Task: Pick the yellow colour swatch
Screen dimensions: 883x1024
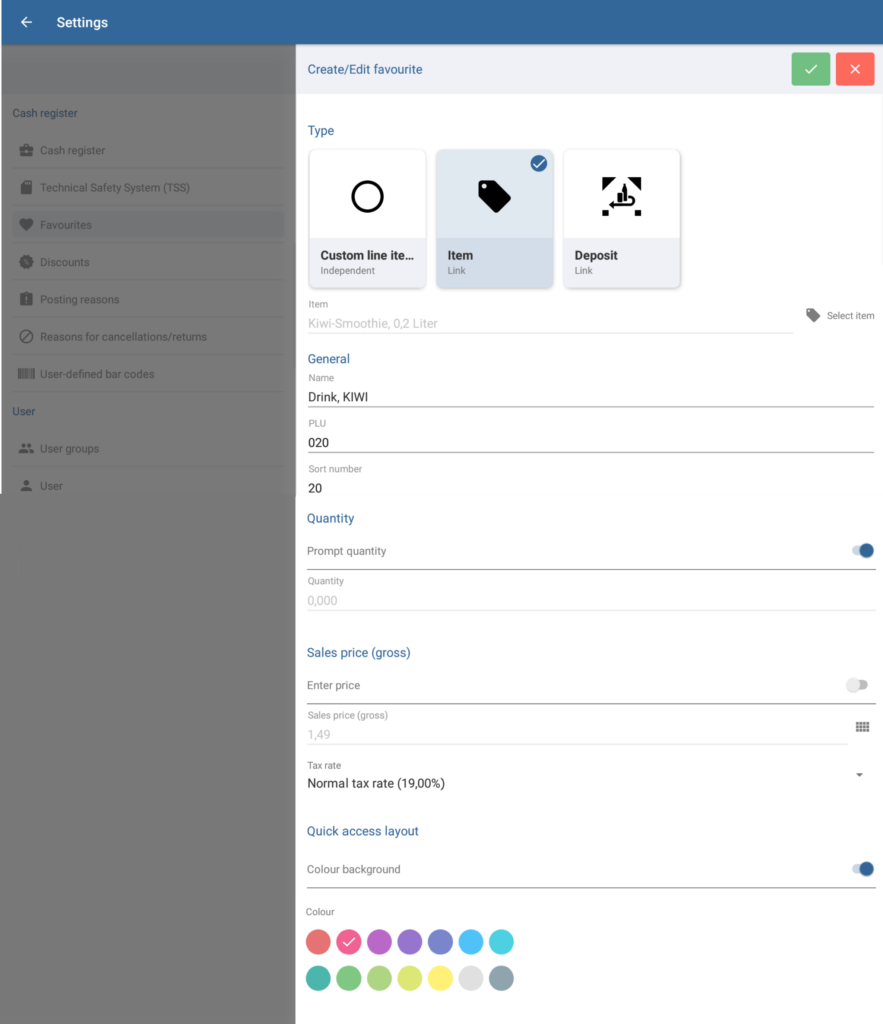Action: pos(440,978)
